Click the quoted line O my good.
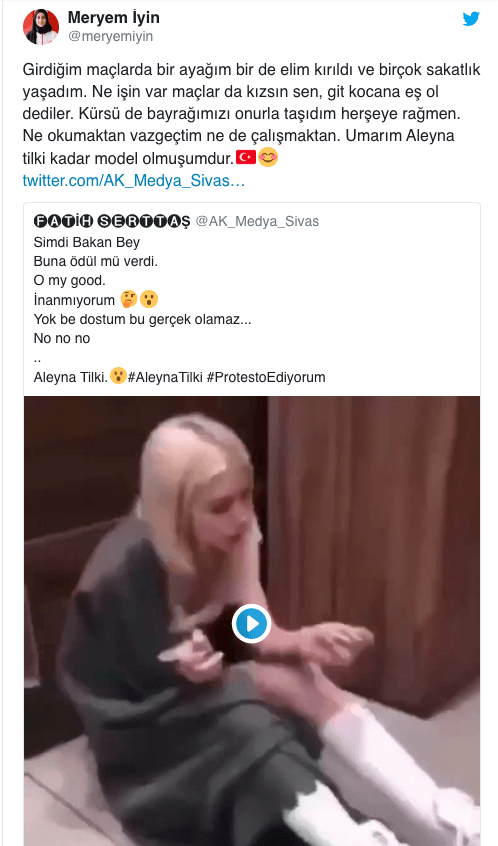This screenshot has height=846, width=498. click(70, 281)
